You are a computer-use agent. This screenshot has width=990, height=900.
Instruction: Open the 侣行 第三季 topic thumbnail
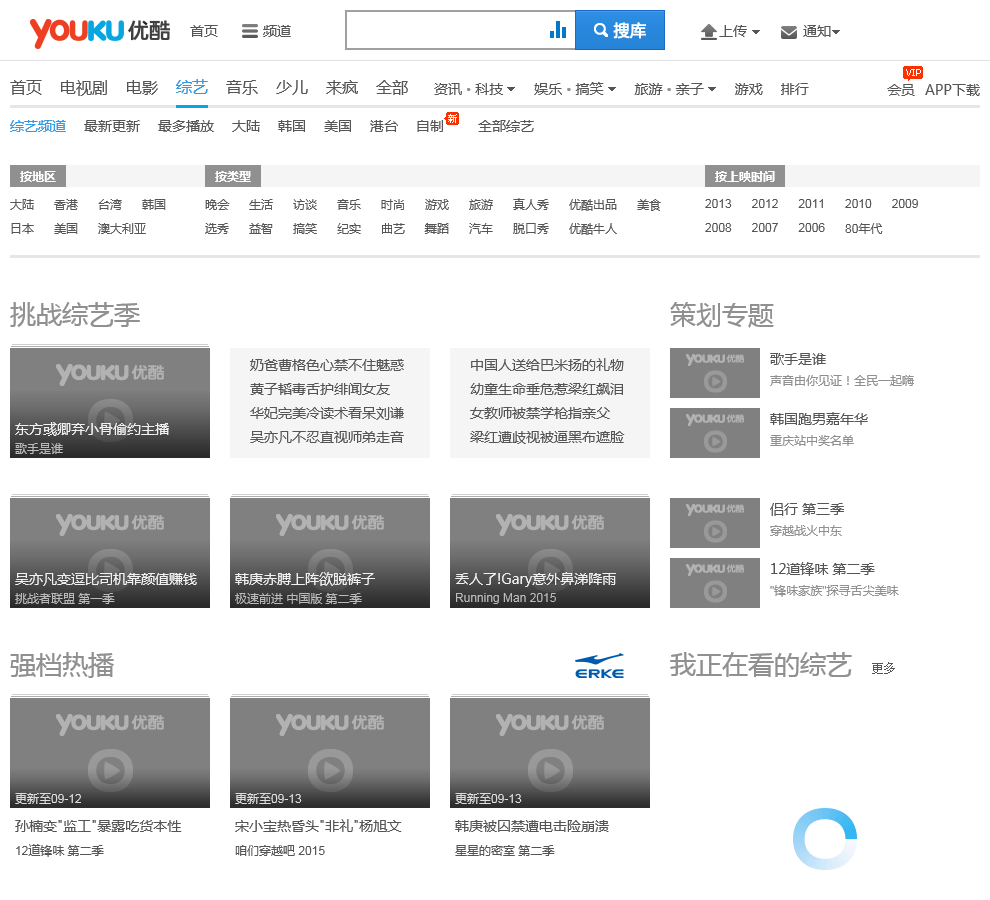715,522
